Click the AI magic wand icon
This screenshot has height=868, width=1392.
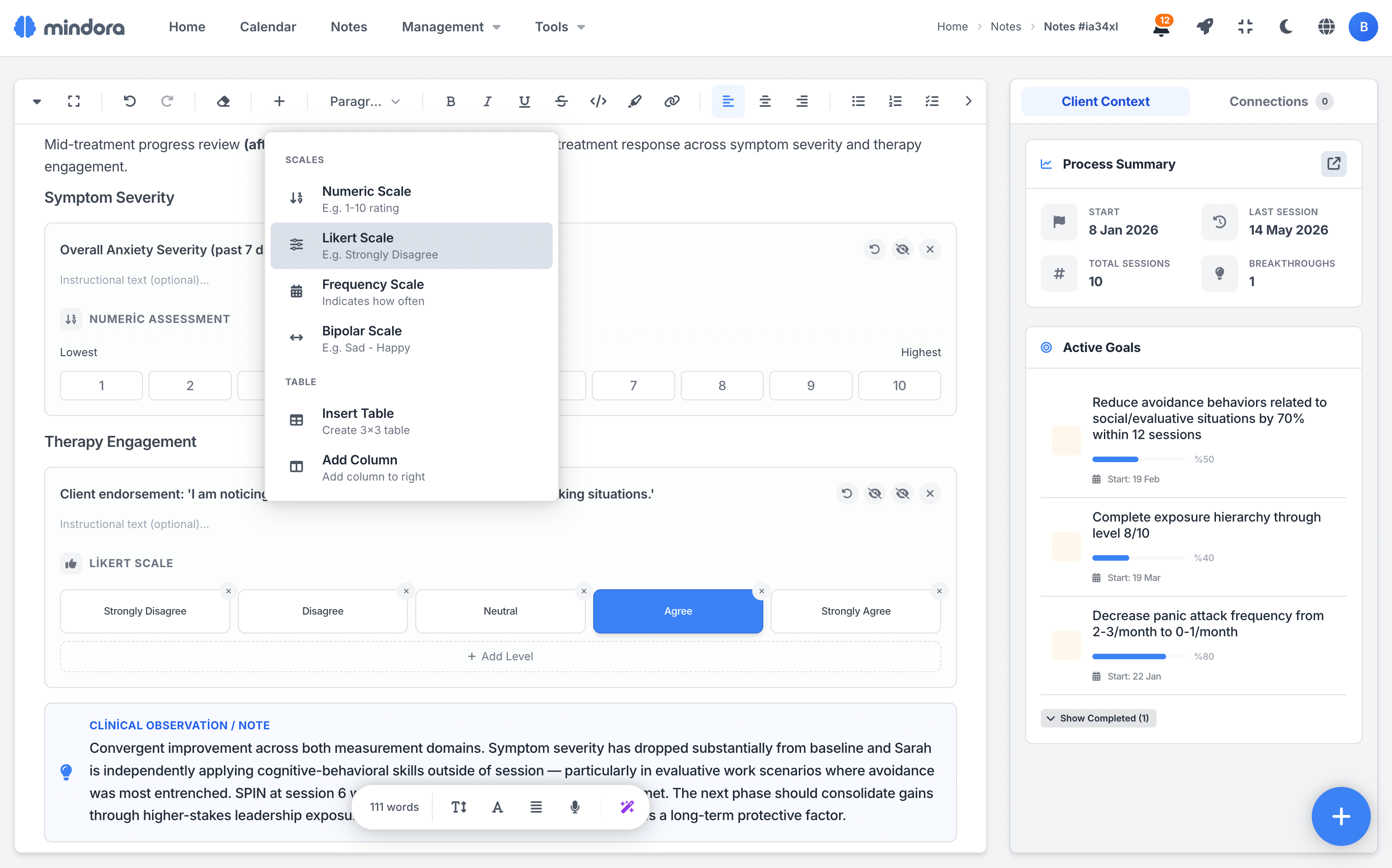tap(627, 807)
